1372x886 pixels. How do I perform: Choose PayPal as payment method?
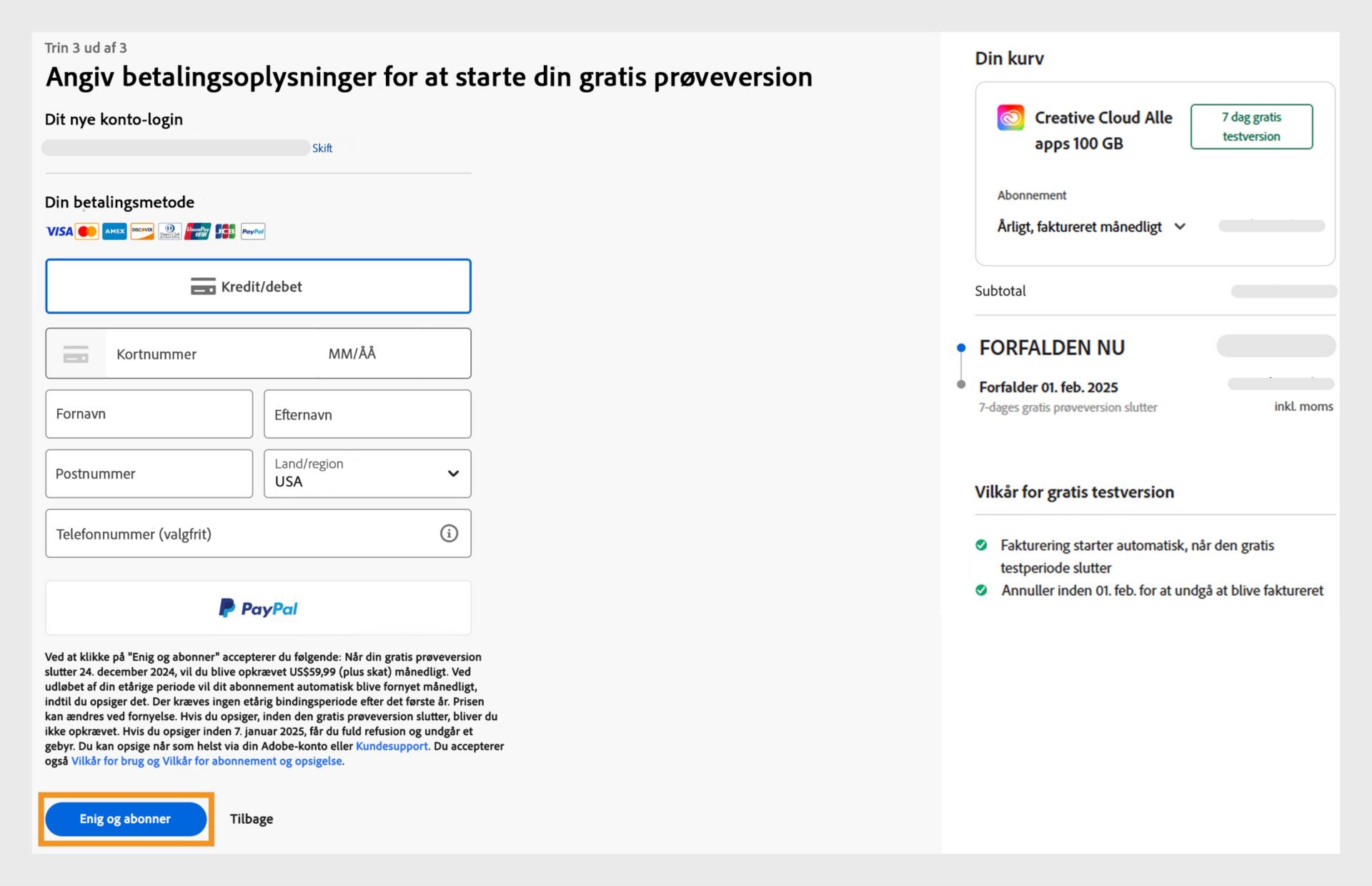click(258, 608)
